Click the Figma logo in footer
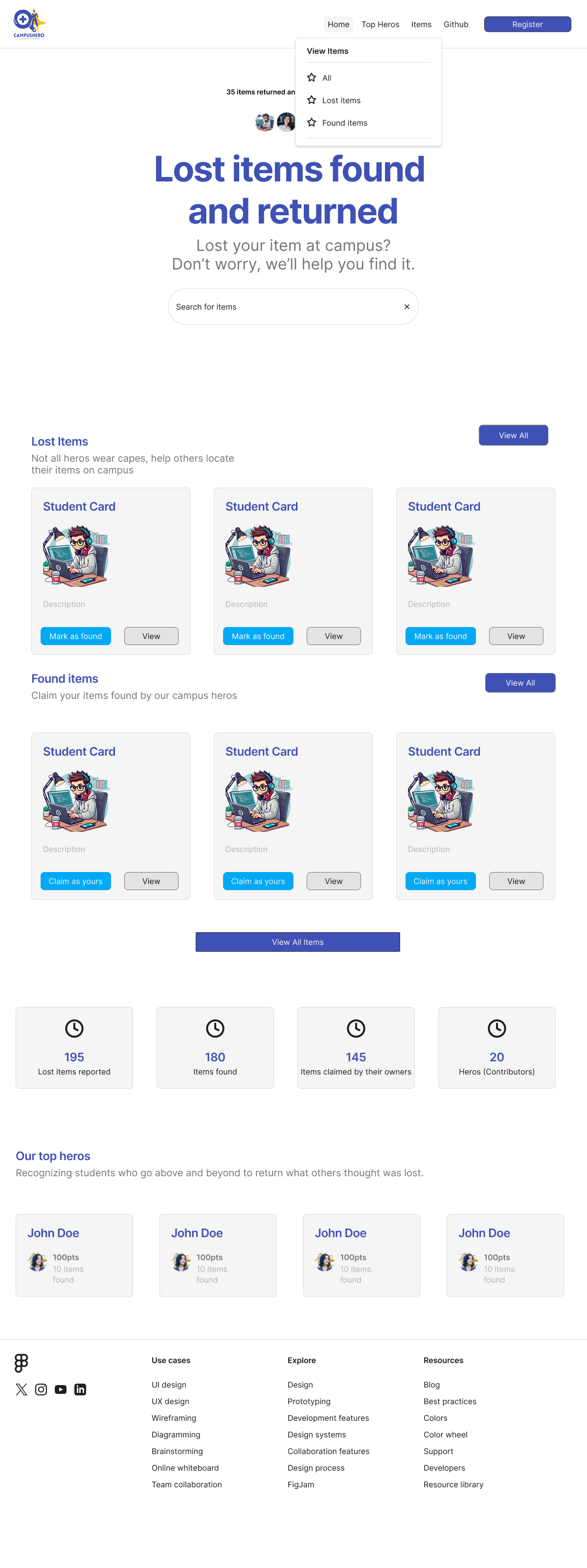Image resolution: width=587 pixels, height=1568 pixels. 22,1363
